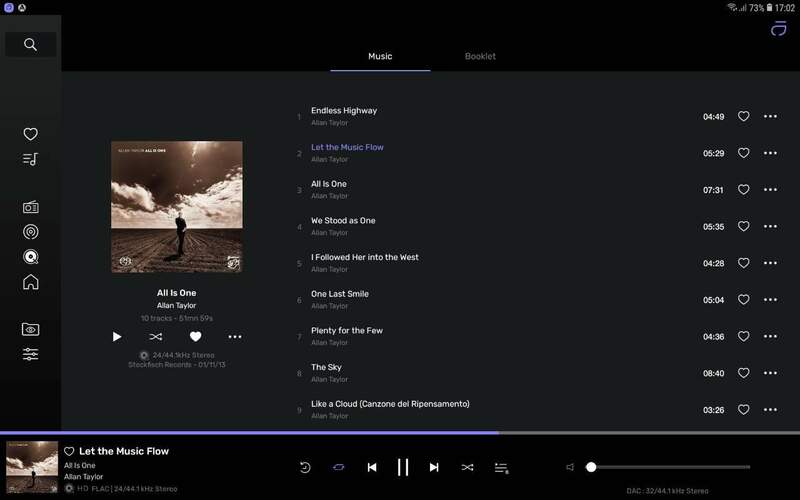
Task: Open the play queue icon in player bar
Action: point(501,467)
